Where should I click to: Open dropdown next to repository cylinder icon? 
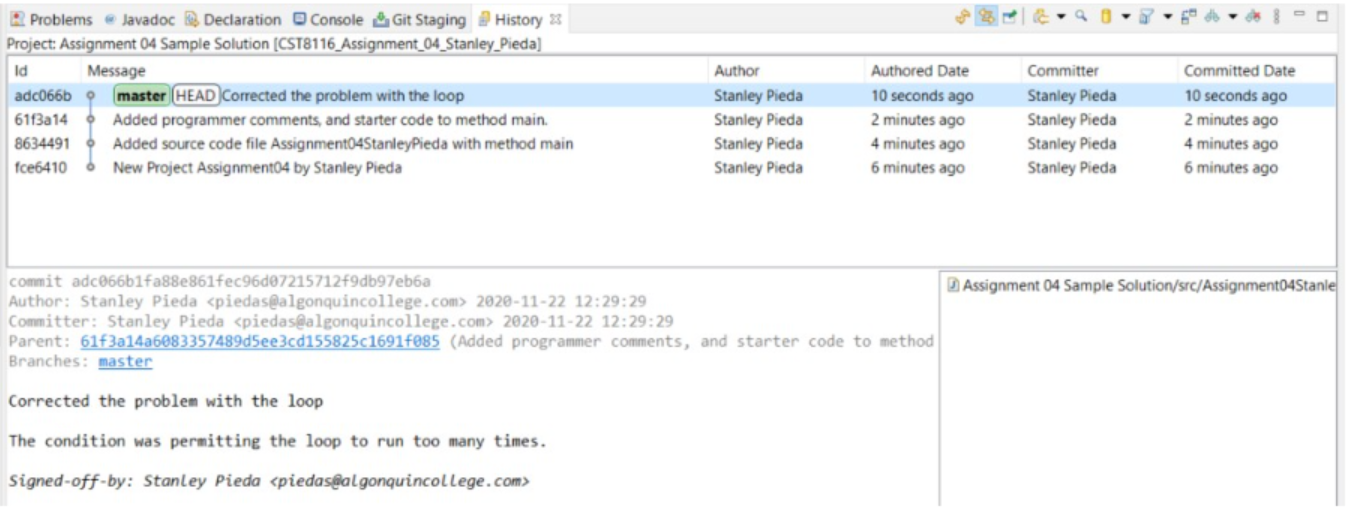point(1126,16)
